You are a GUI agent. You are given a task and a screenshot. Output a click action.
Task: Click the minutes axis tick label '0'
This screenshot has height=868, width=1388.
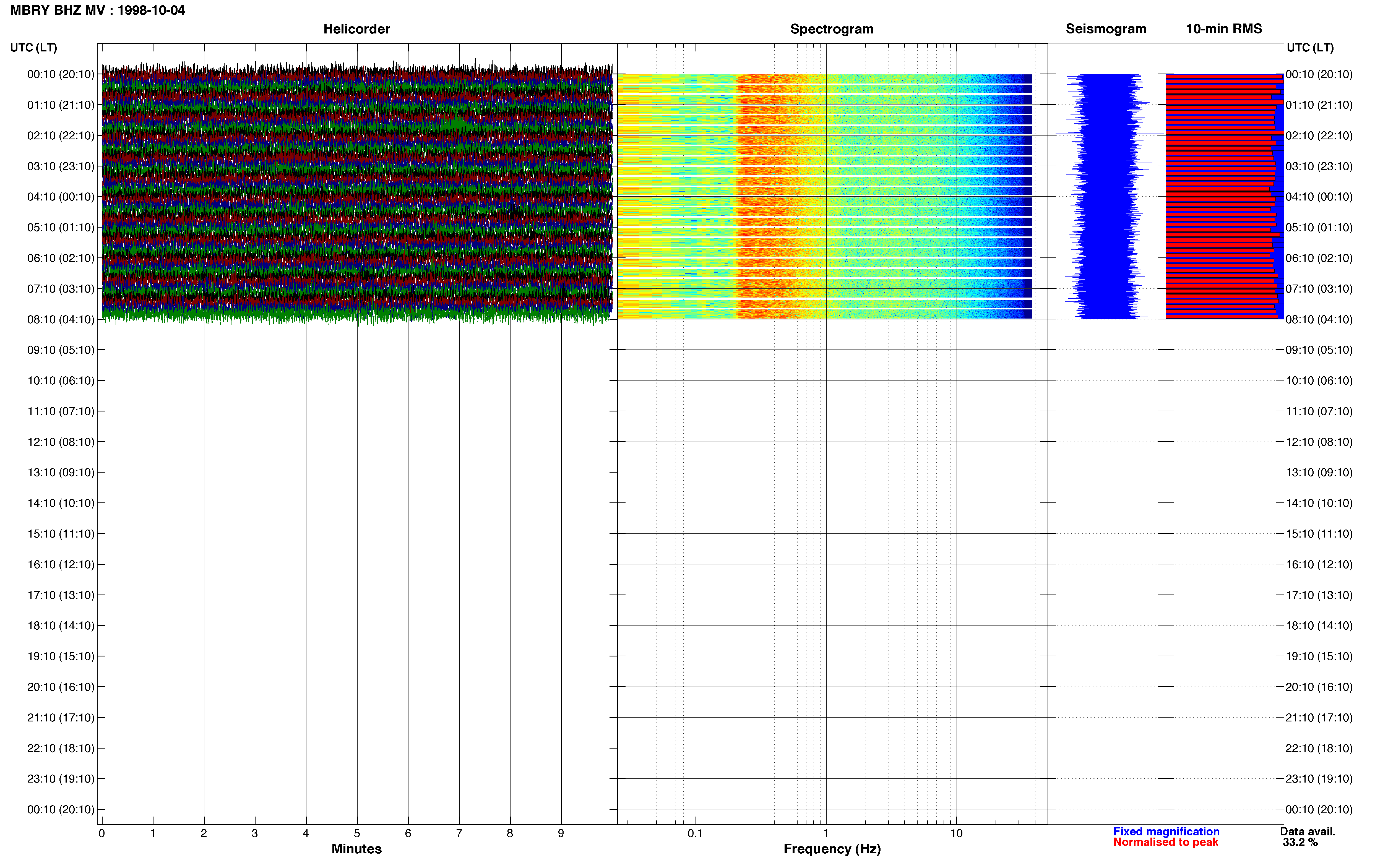coord(101,833)
